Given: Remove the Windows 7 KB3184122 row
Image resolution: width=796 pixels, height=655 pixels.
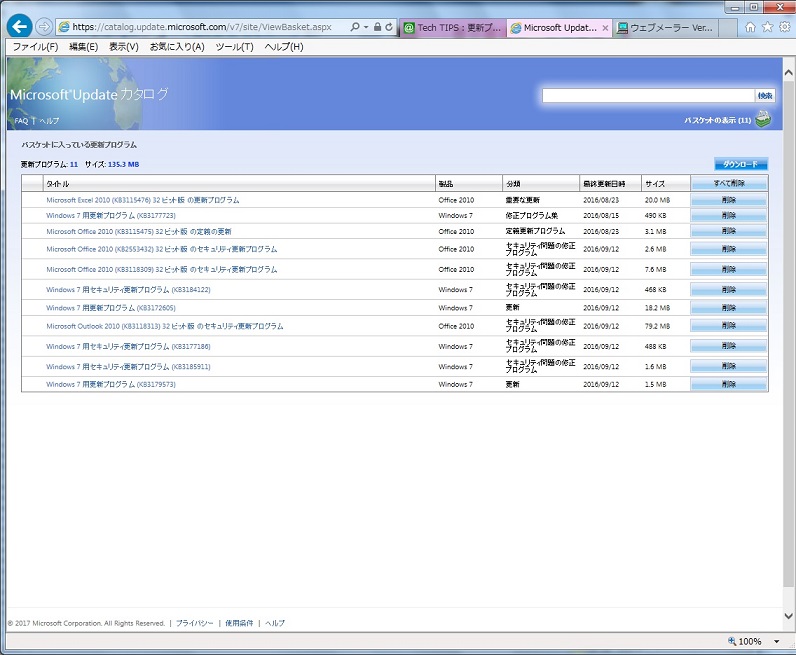Looking at the screenshot, I should (x=729, y=289).
